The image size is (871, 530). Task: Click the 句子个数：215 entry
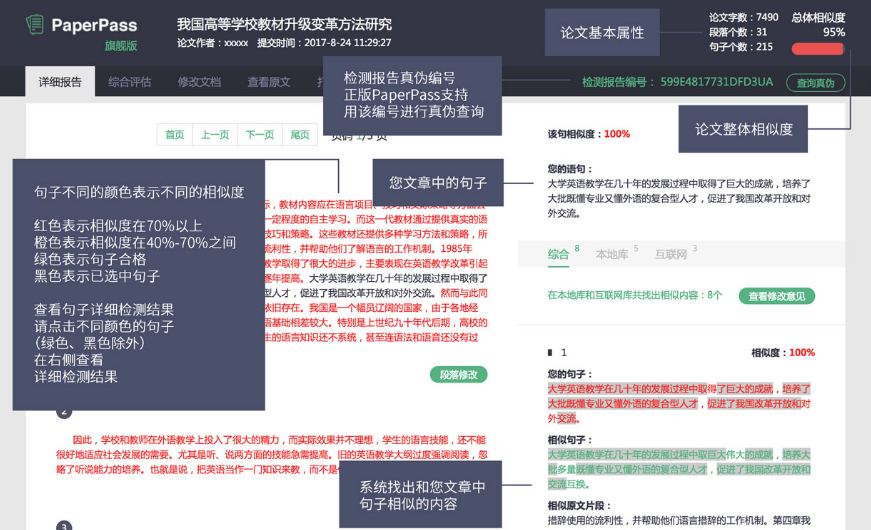(740, 47)
